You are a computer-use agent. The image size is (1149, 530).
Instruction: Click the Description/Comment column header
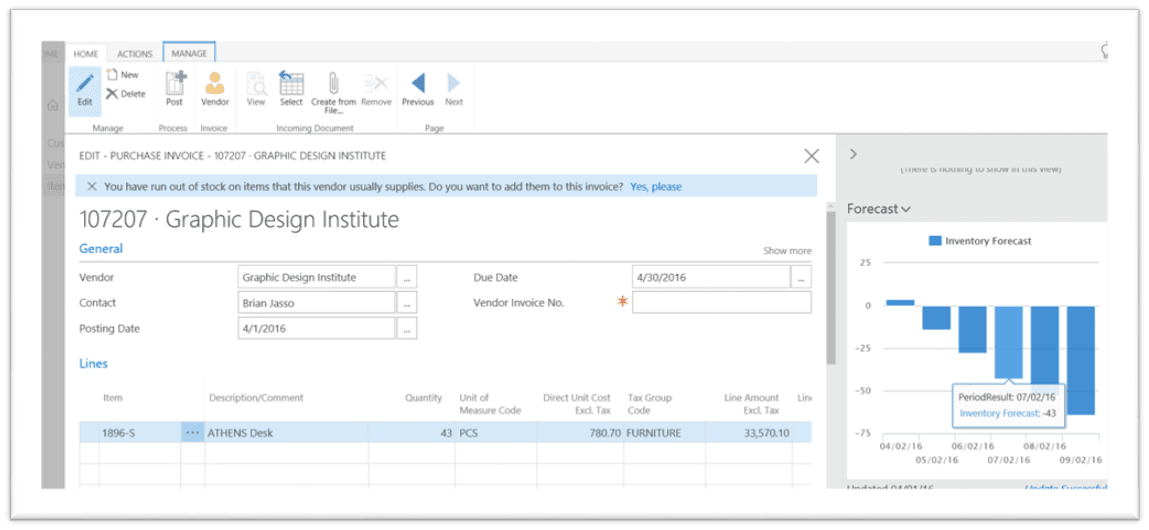click(256, 398)
